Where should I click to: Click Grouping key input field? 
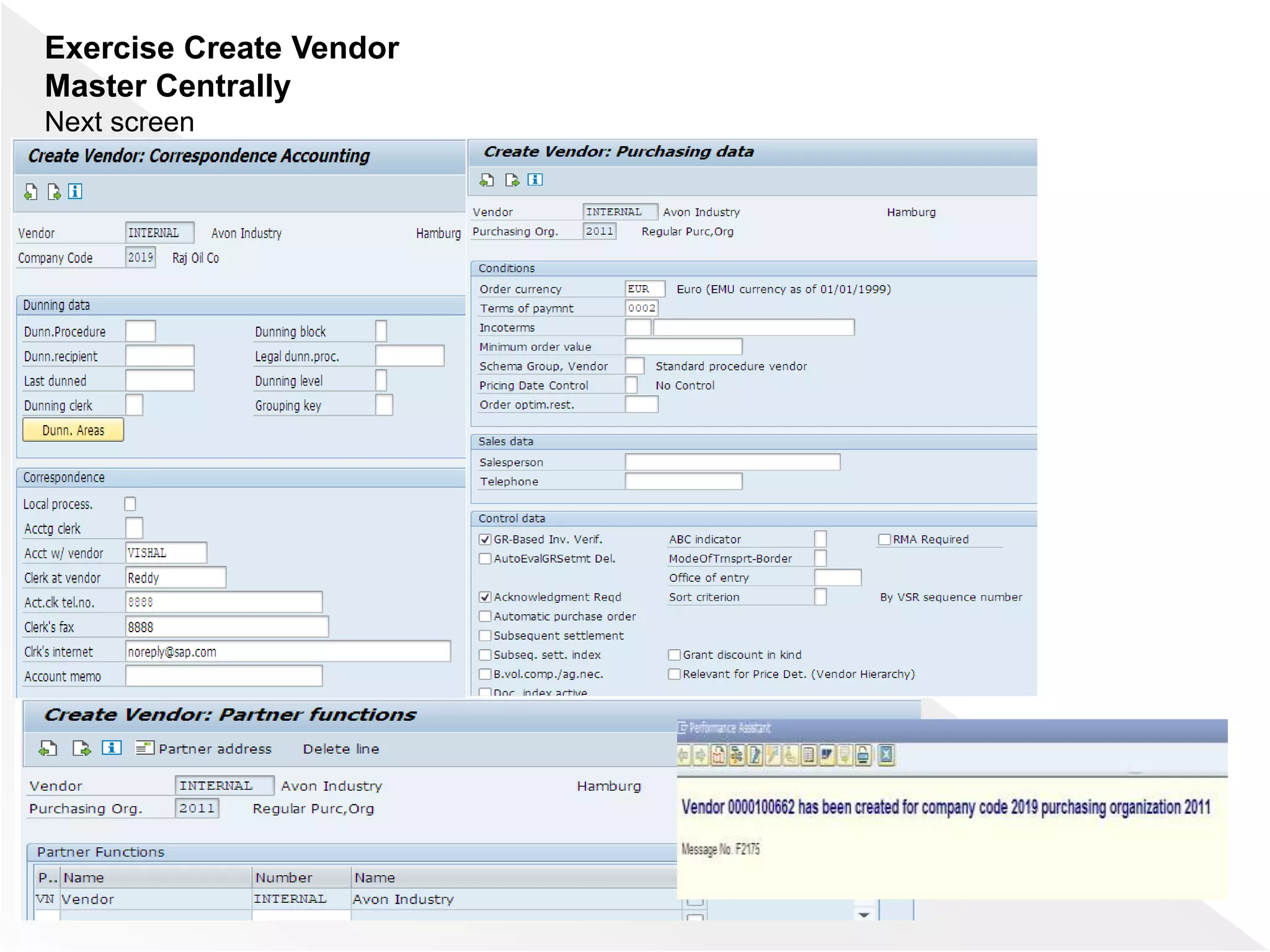pos(384,405)
